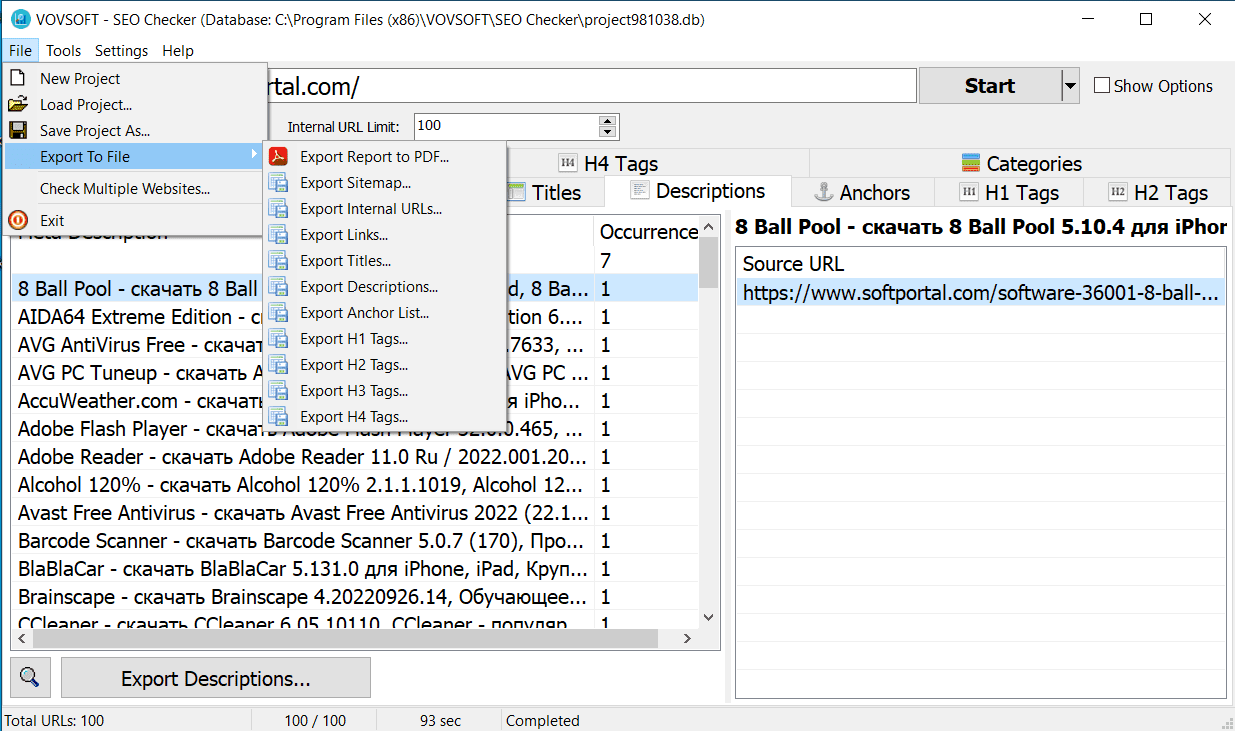Click the softportal.com source URL row
The height and width of the screenshot is (731, 1235).
(x=980, y=292)
